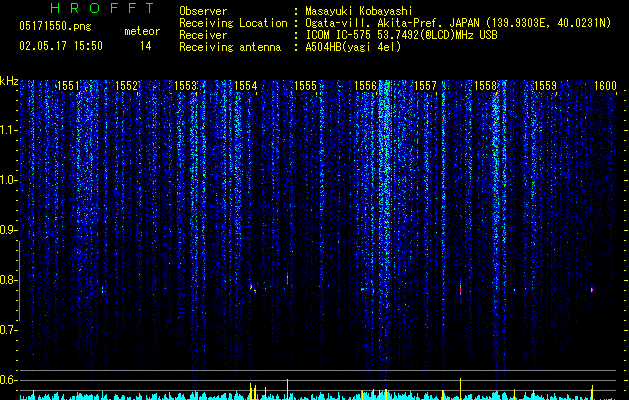Click the 1555 time marker
The image size is (629, 400).
coord(306,86)
